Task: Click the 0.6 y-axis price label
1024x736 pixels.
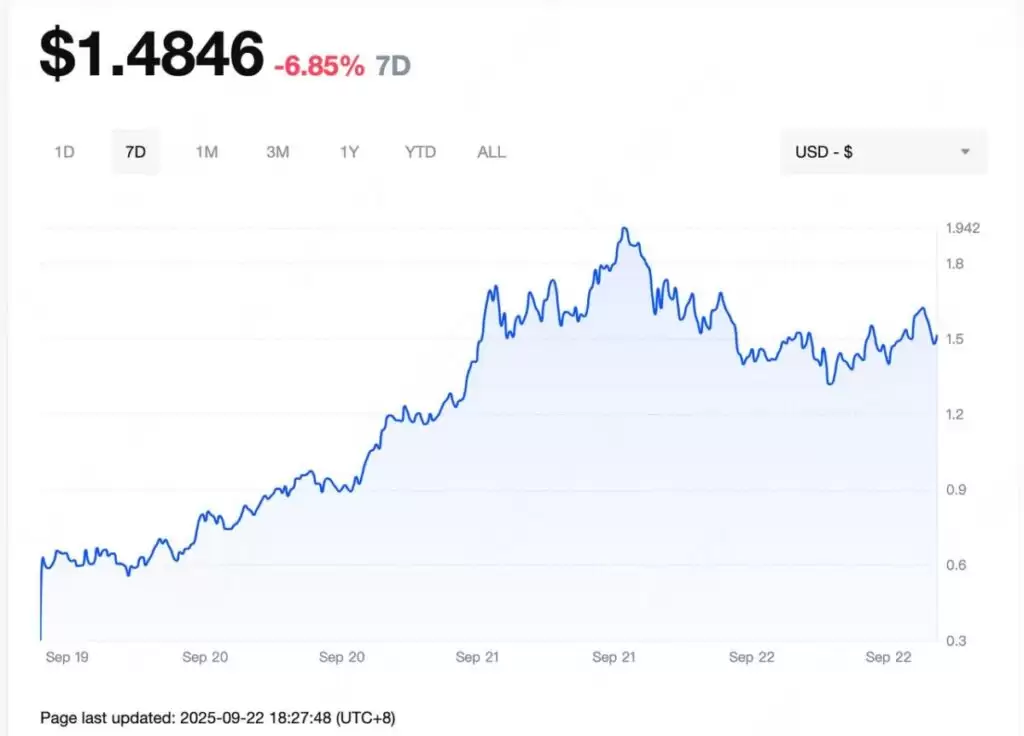Action: coord(954,565)
